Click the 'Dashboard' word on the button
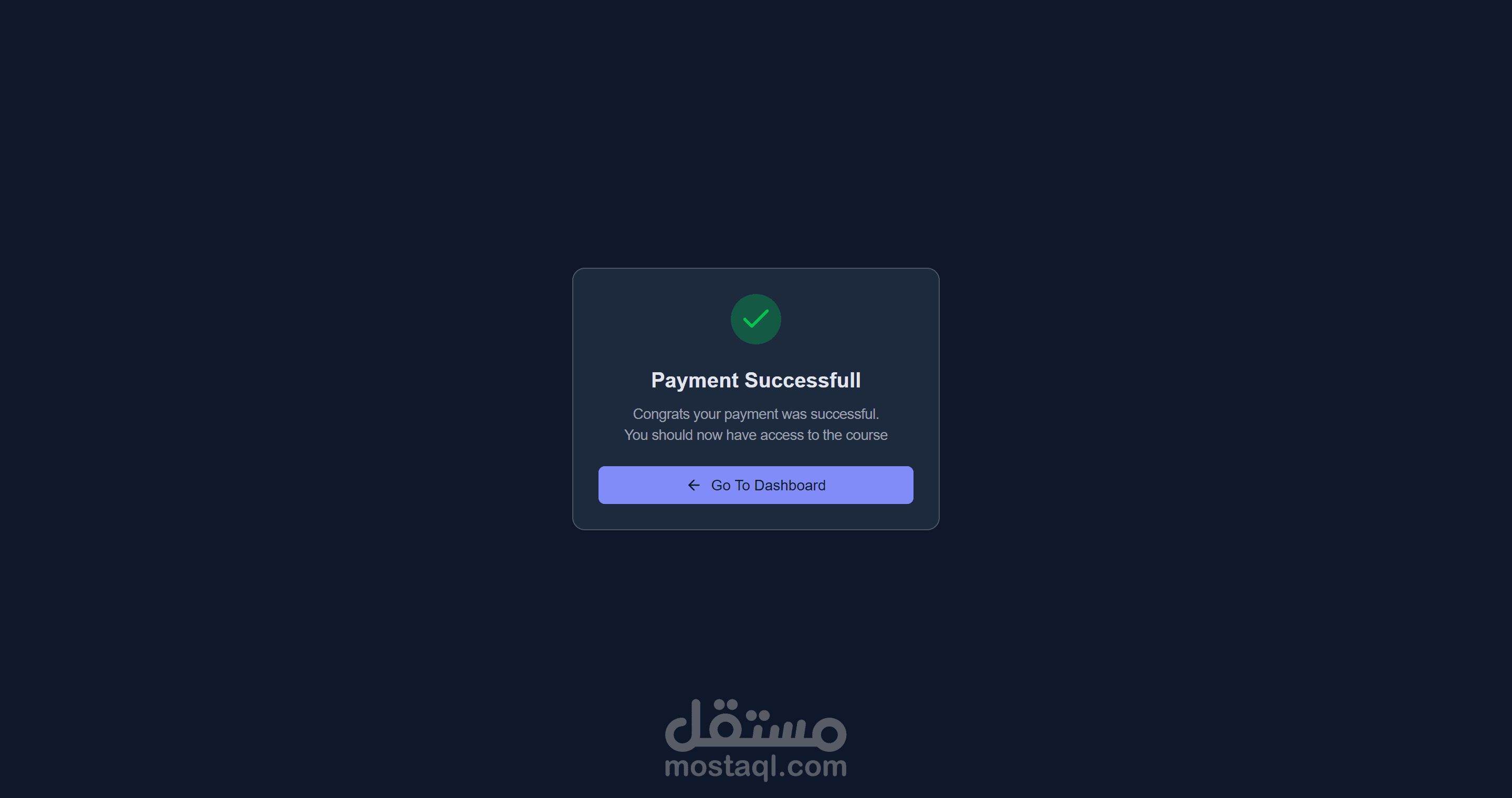Screen dimensions: 1512x798 pyautogui.click(x=790, y=485)
